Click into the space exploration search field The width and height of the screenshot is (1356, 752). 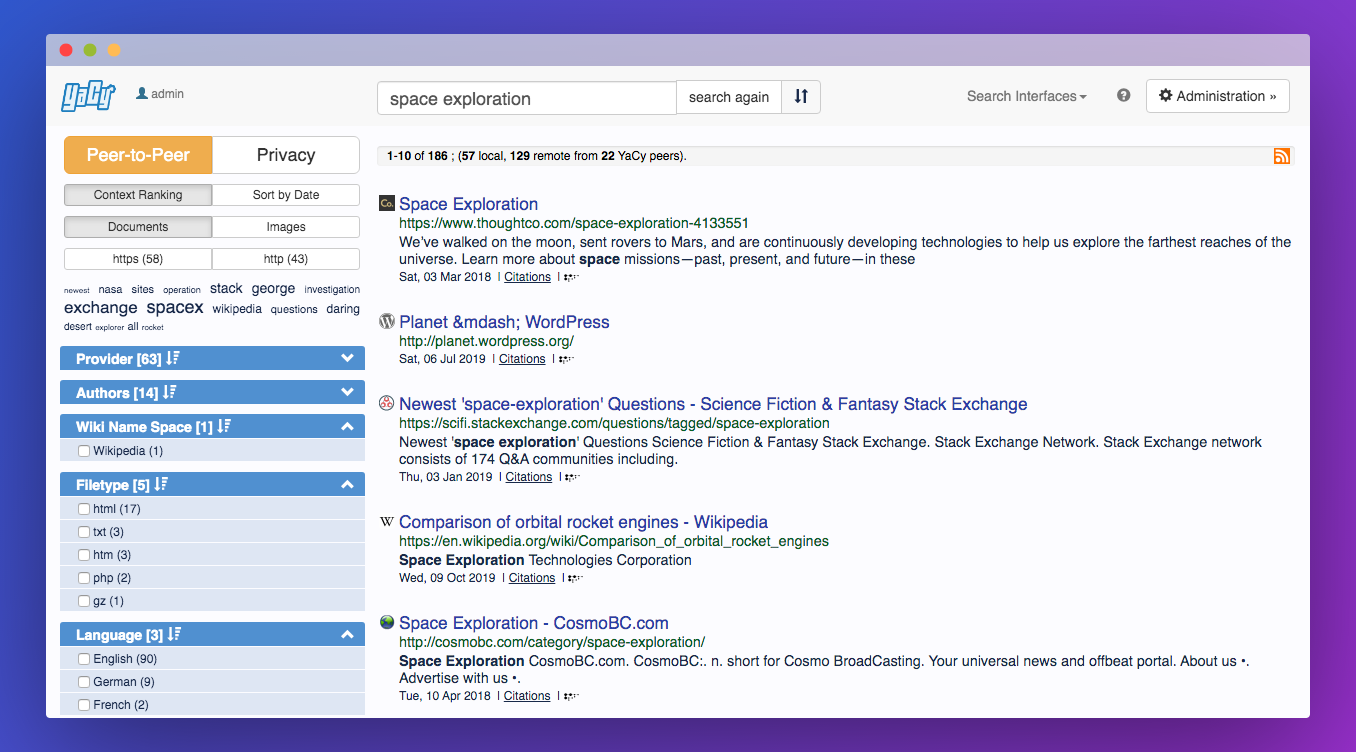coord(527,98)
